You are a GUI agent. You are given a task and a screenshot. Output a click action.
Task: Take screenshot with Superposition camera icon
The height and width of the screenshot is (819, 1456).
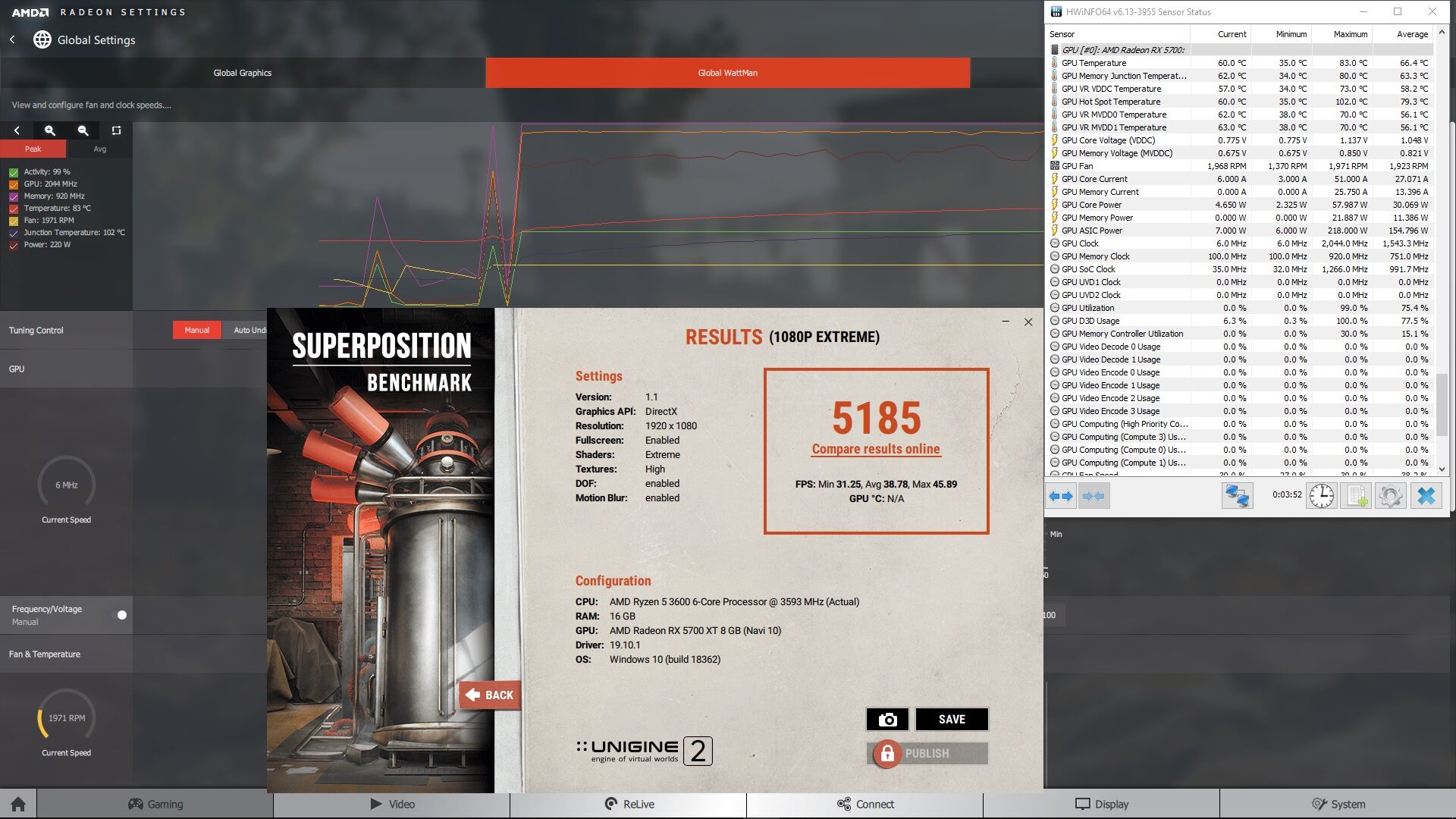tap(887, 719)
